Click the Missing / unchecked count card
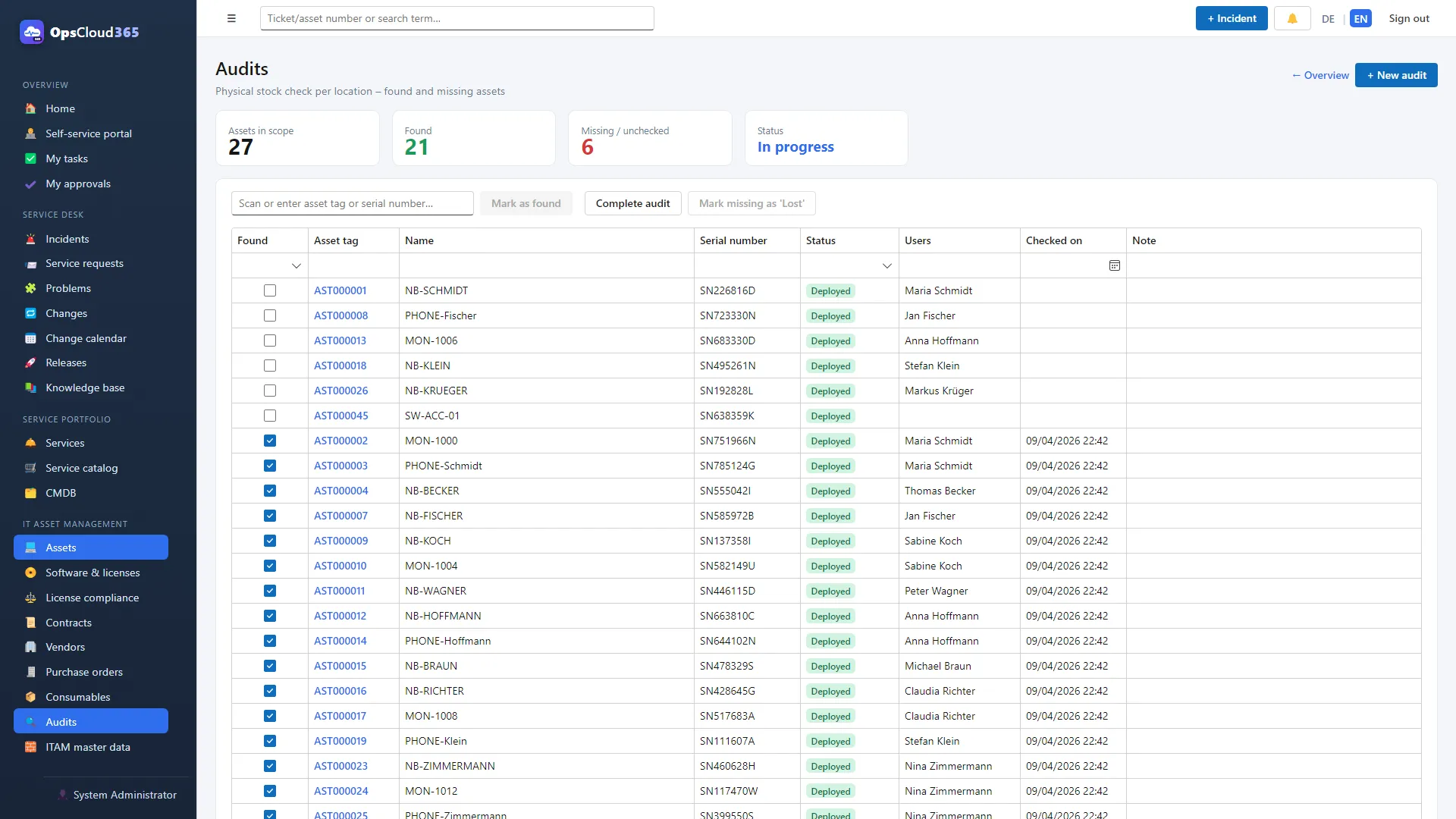The image size is (1456, 819). tap(650, 138)
